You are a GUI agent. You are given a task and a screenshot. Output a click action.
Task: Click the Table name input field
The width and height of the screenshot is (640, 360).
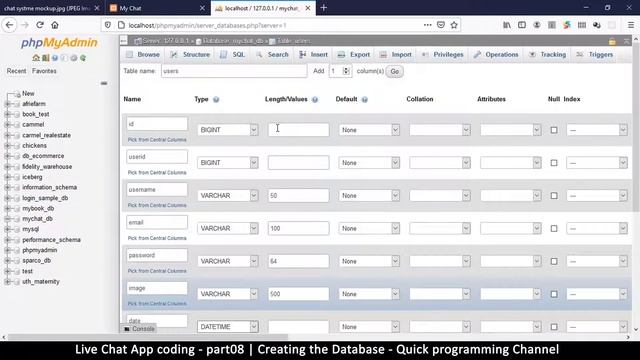(x=234, y=71)
